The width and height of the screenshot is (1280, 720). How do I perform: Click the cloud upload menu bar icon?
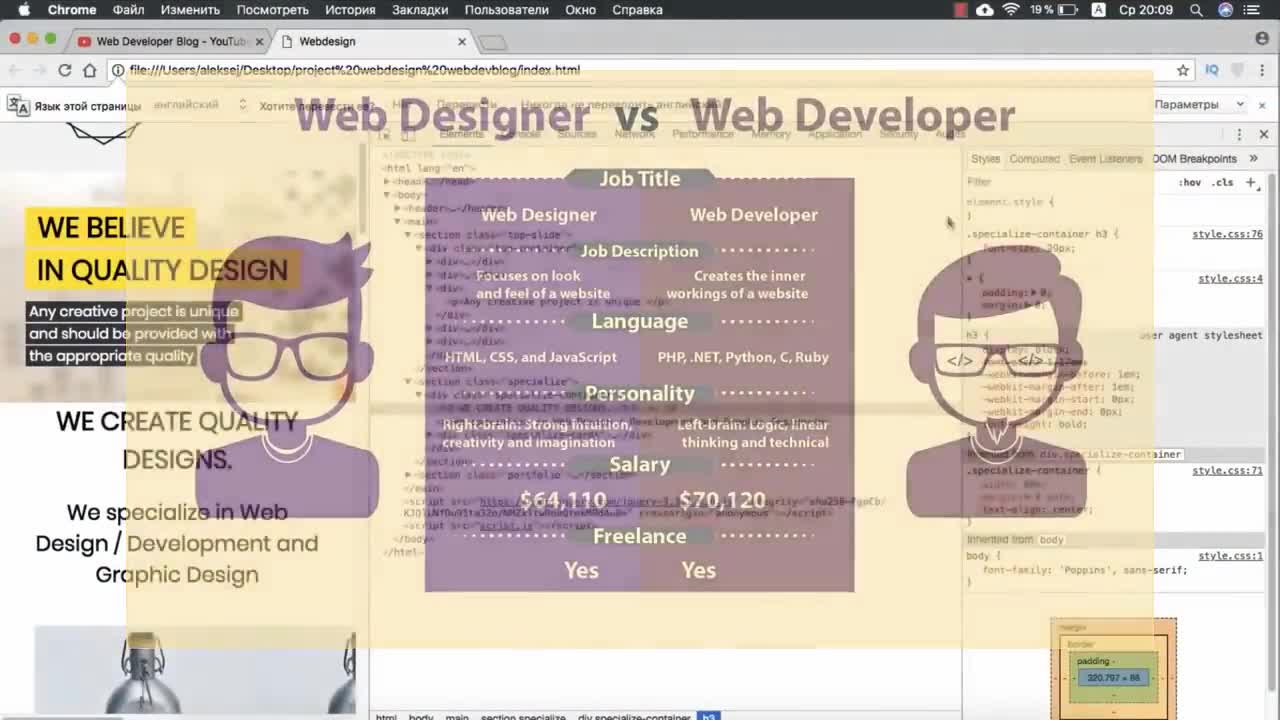pyautogui.click(x=985, y=10)
